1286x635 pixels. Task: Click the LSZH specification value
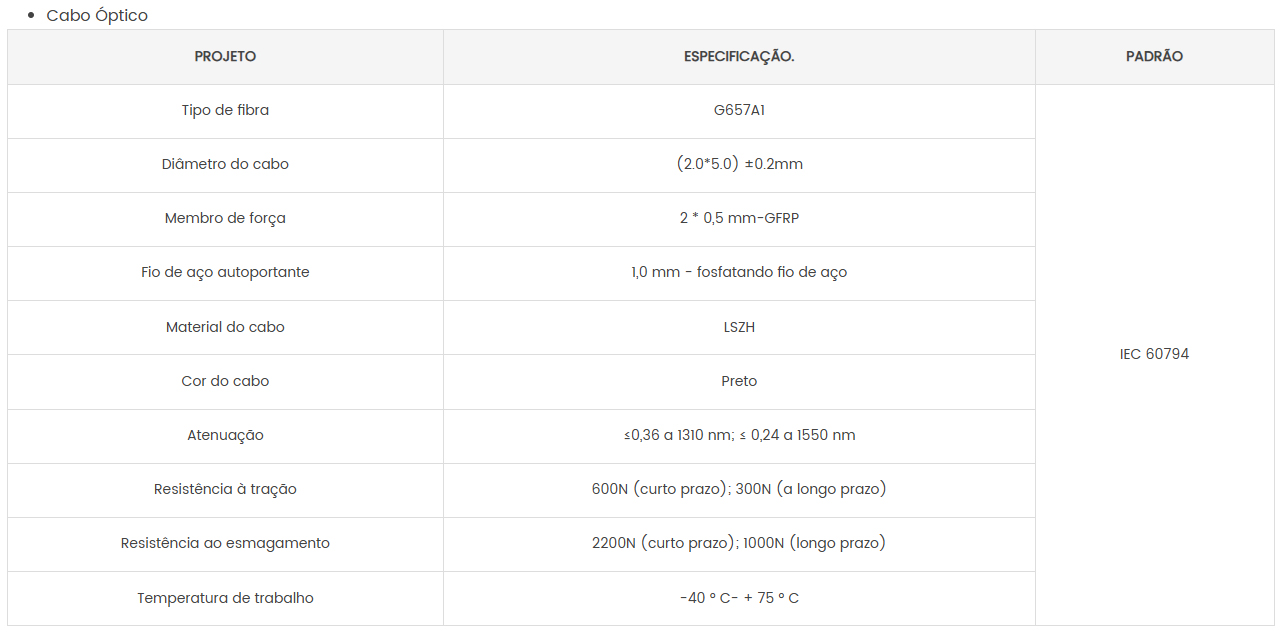coord(739,328)
